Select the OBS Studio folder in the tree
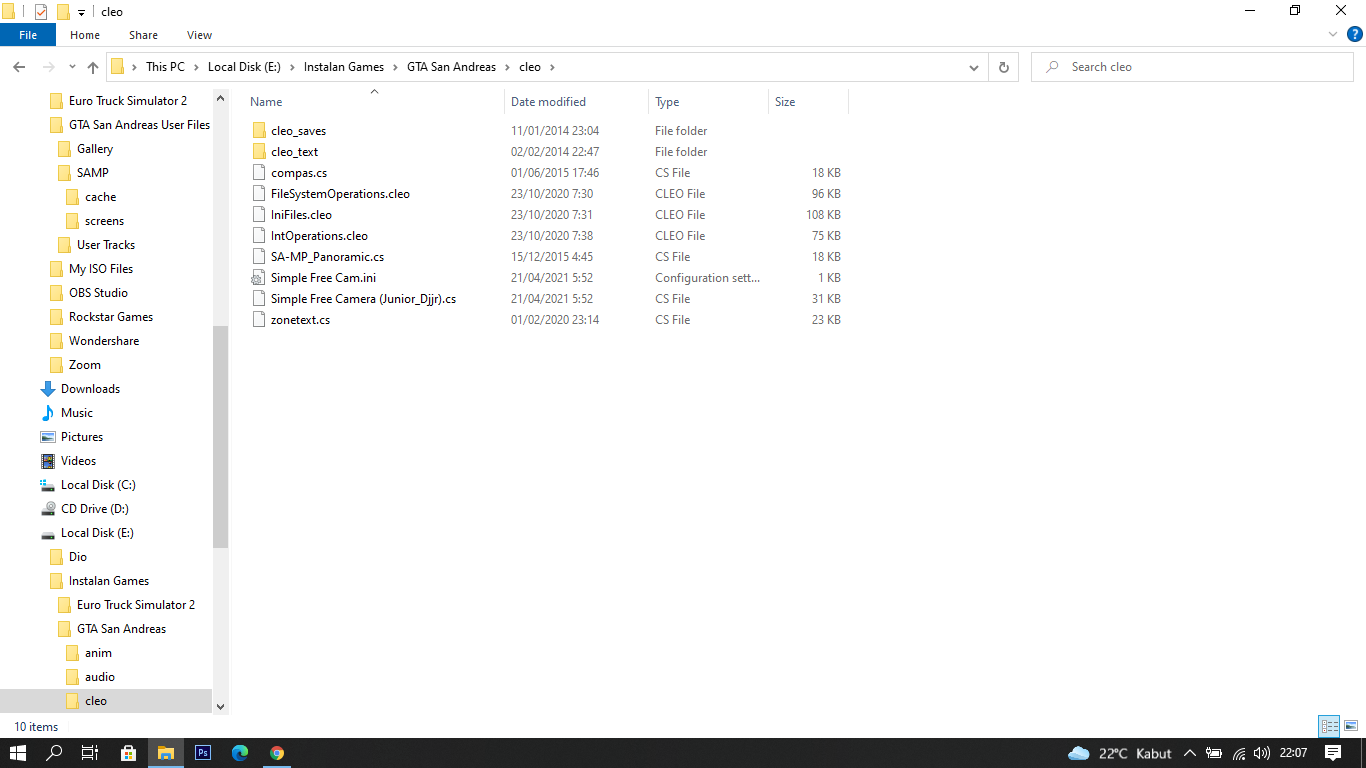1366x768 pixels. pyautogui.click(x=88, y=293)
